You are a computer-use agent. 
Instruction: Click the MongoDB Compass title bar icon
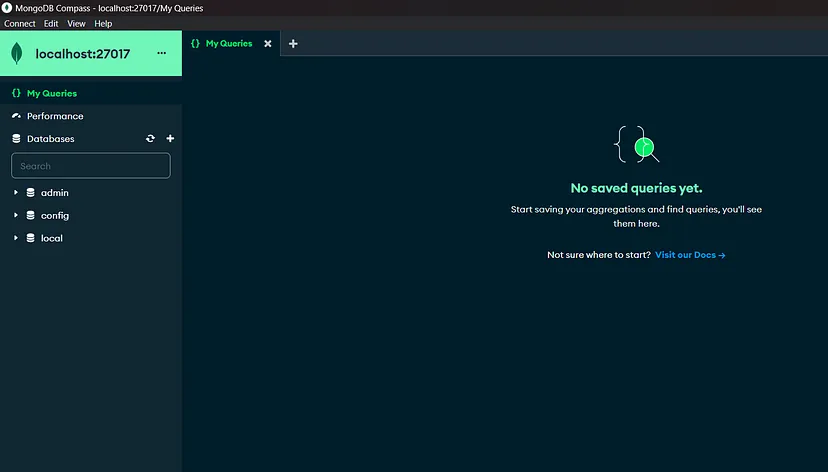pos(7,8)
